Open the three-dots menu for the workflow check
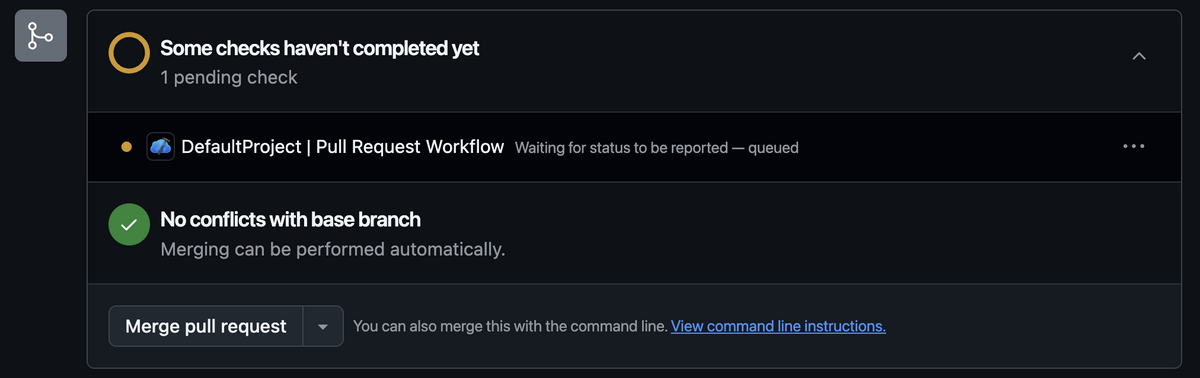Viewport: 1200px width, 378px height. point(1133,146)
